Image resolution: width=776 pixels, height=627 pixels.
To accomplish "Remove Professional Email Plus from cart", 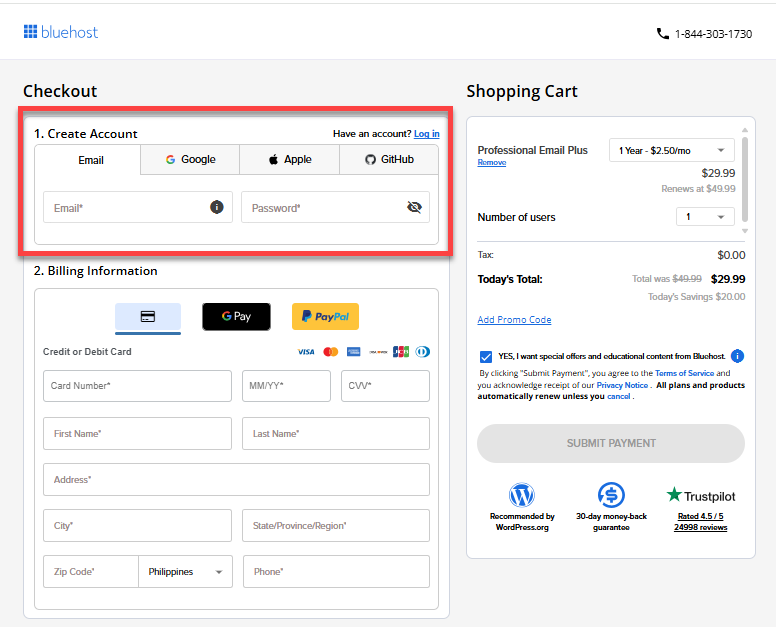I will click(x=491, y=162).
